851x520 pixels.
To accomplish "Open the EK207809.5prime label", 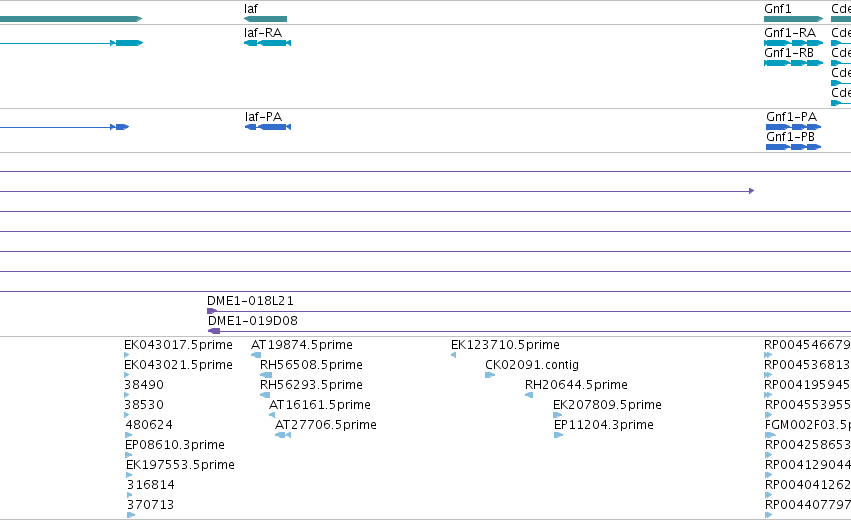I will [x=607, y=405].
